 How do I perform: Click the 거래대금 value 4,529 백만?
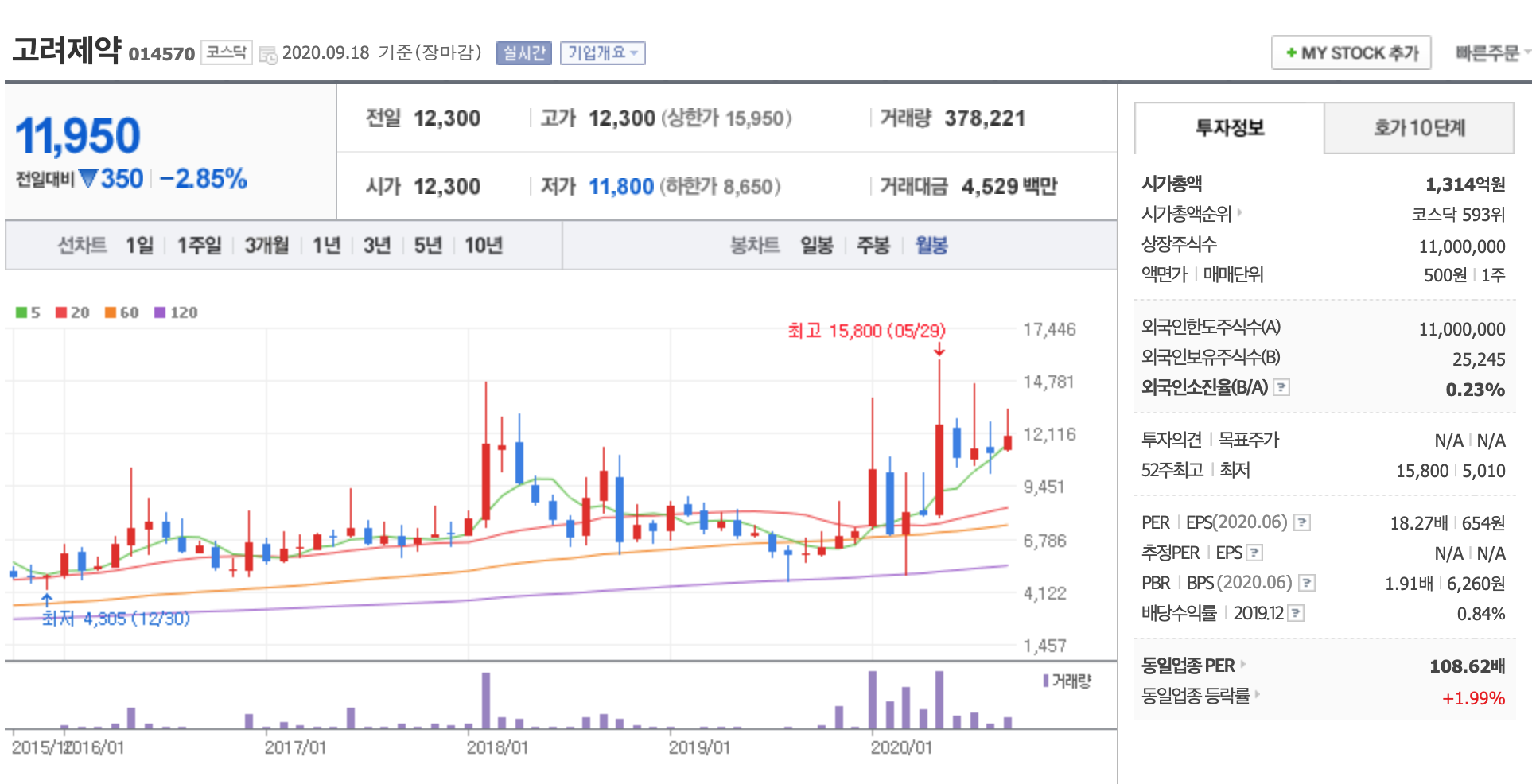pos(1009,187)
